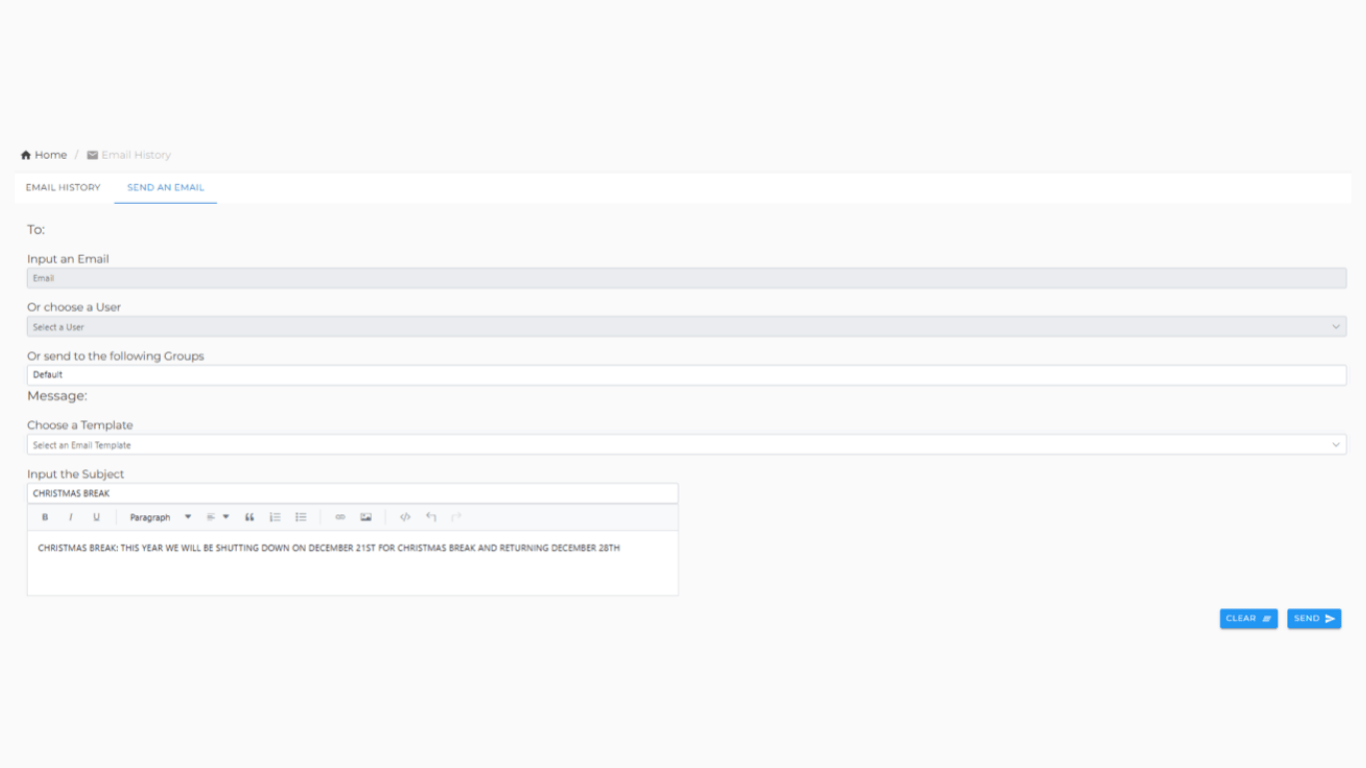Open the HTML code view

click(404, 517)
